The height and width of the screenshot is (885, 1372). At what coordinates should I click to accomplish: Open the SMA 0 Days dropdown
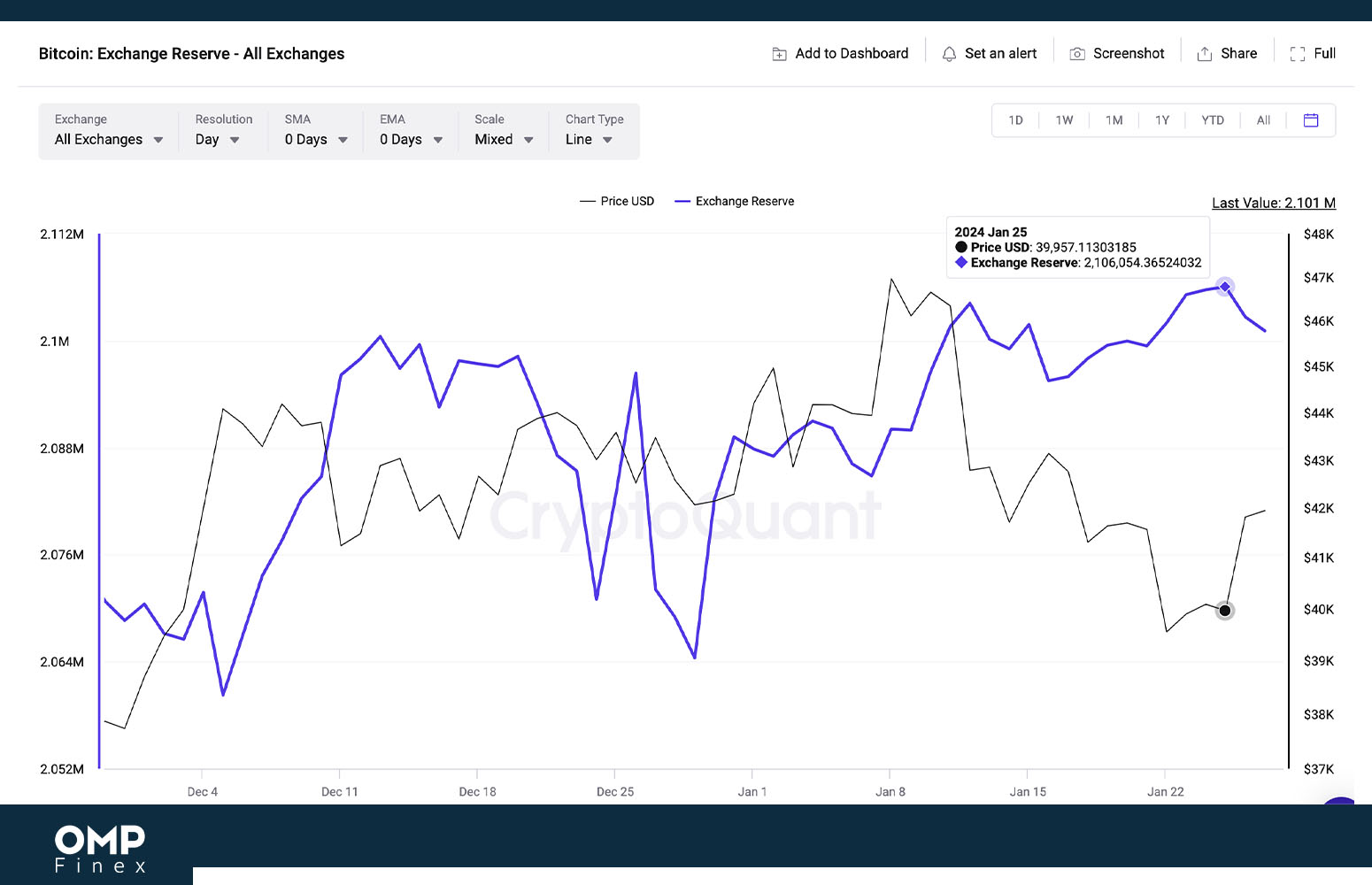[316, 131]
